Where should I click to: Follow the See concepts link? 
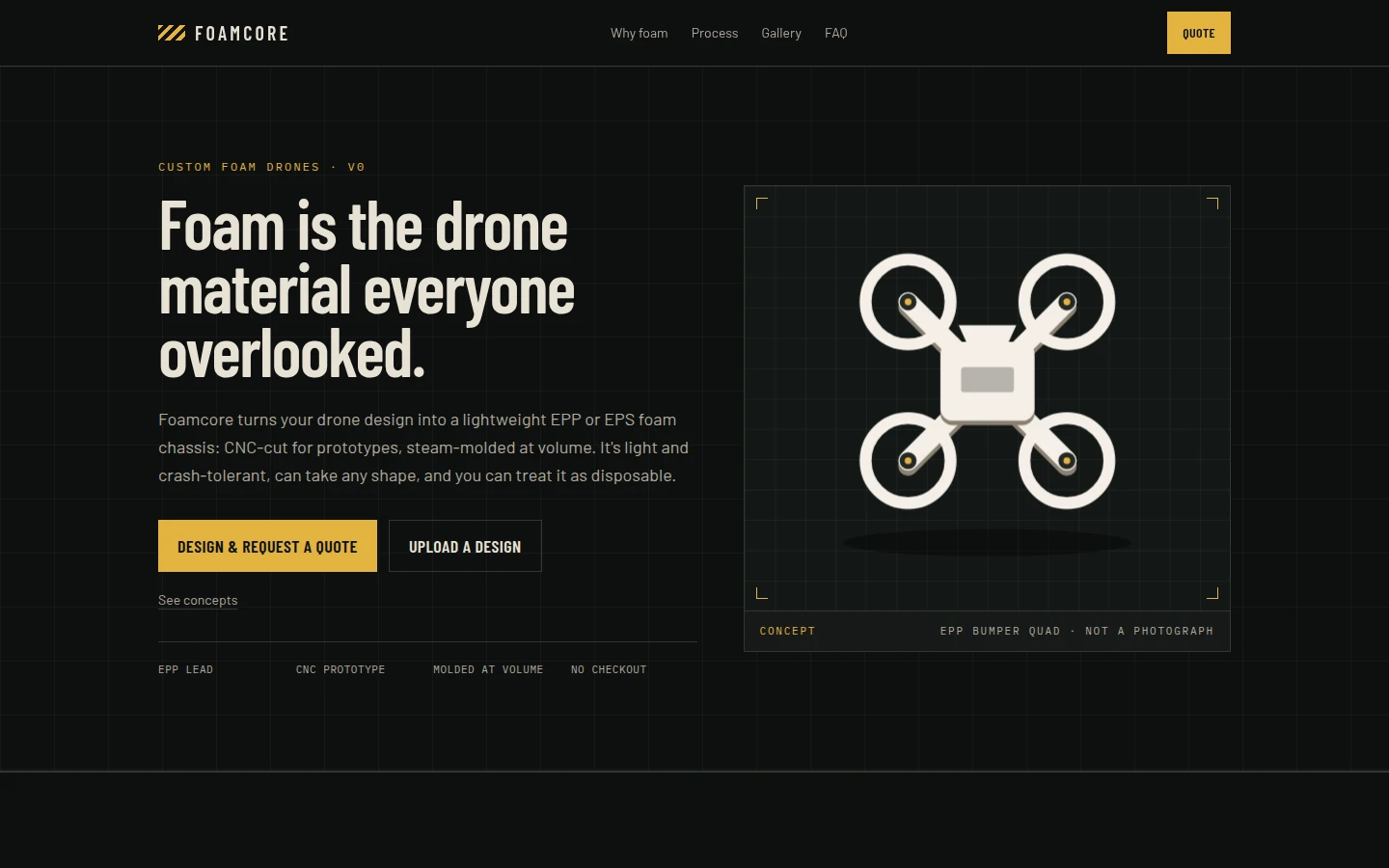pyautogui.click(x=198, y=600)
